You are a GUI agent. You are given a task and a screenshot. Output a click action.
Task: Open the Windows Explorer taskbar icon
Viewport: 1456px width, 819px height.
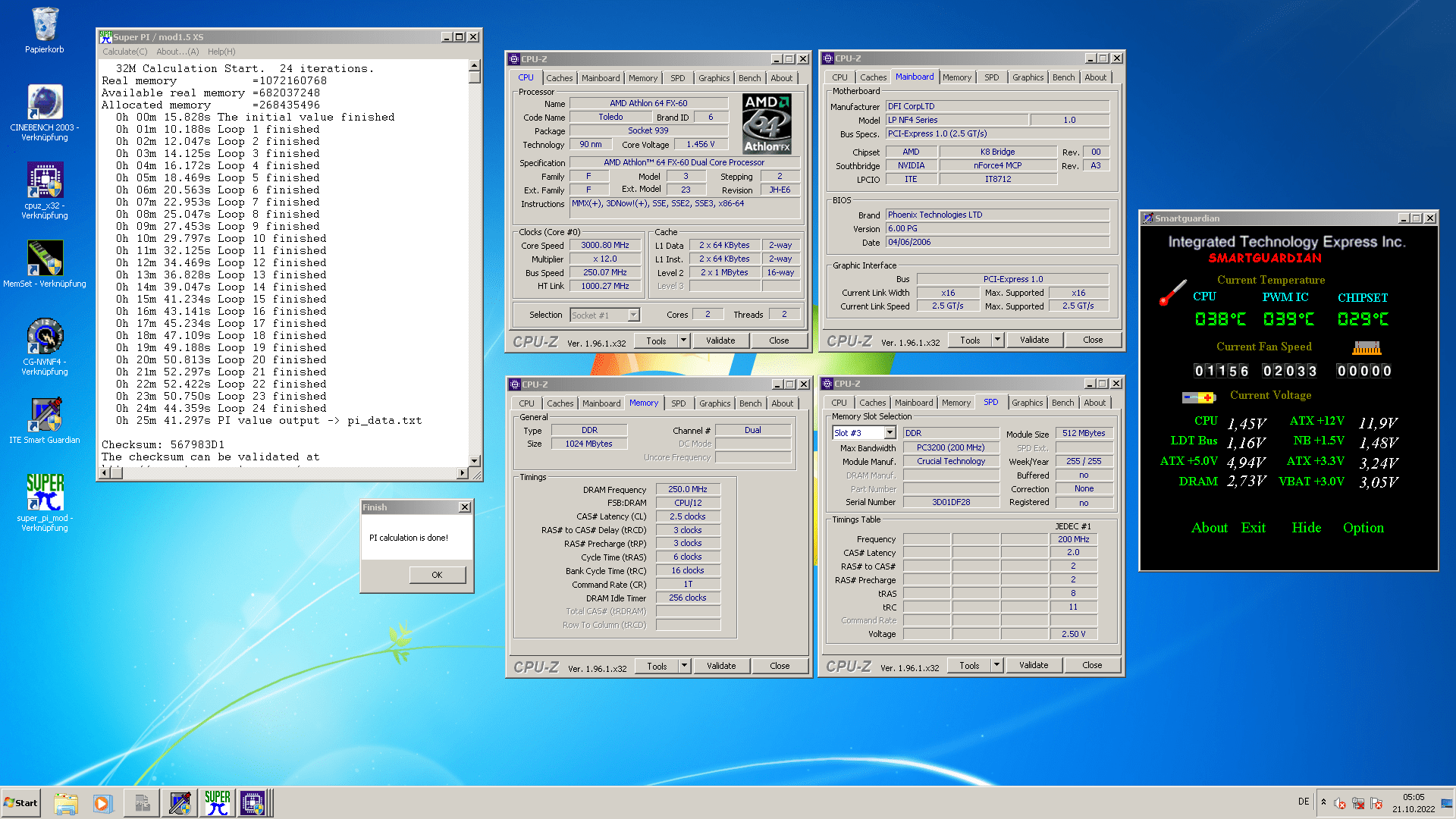(66, 803)
